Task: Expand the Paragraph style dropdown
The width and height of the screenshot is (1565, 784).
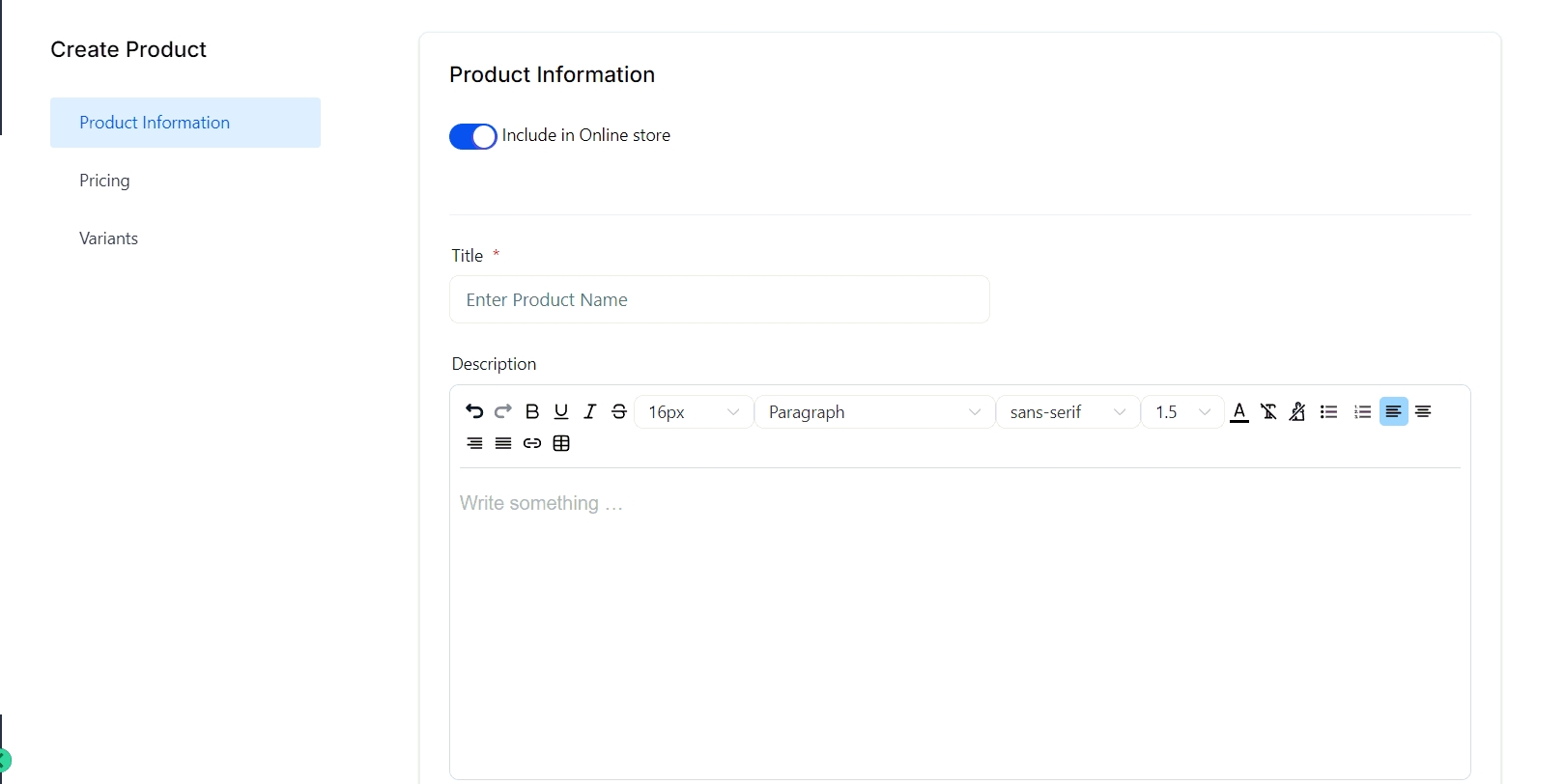Action: [x=874, y=412]
